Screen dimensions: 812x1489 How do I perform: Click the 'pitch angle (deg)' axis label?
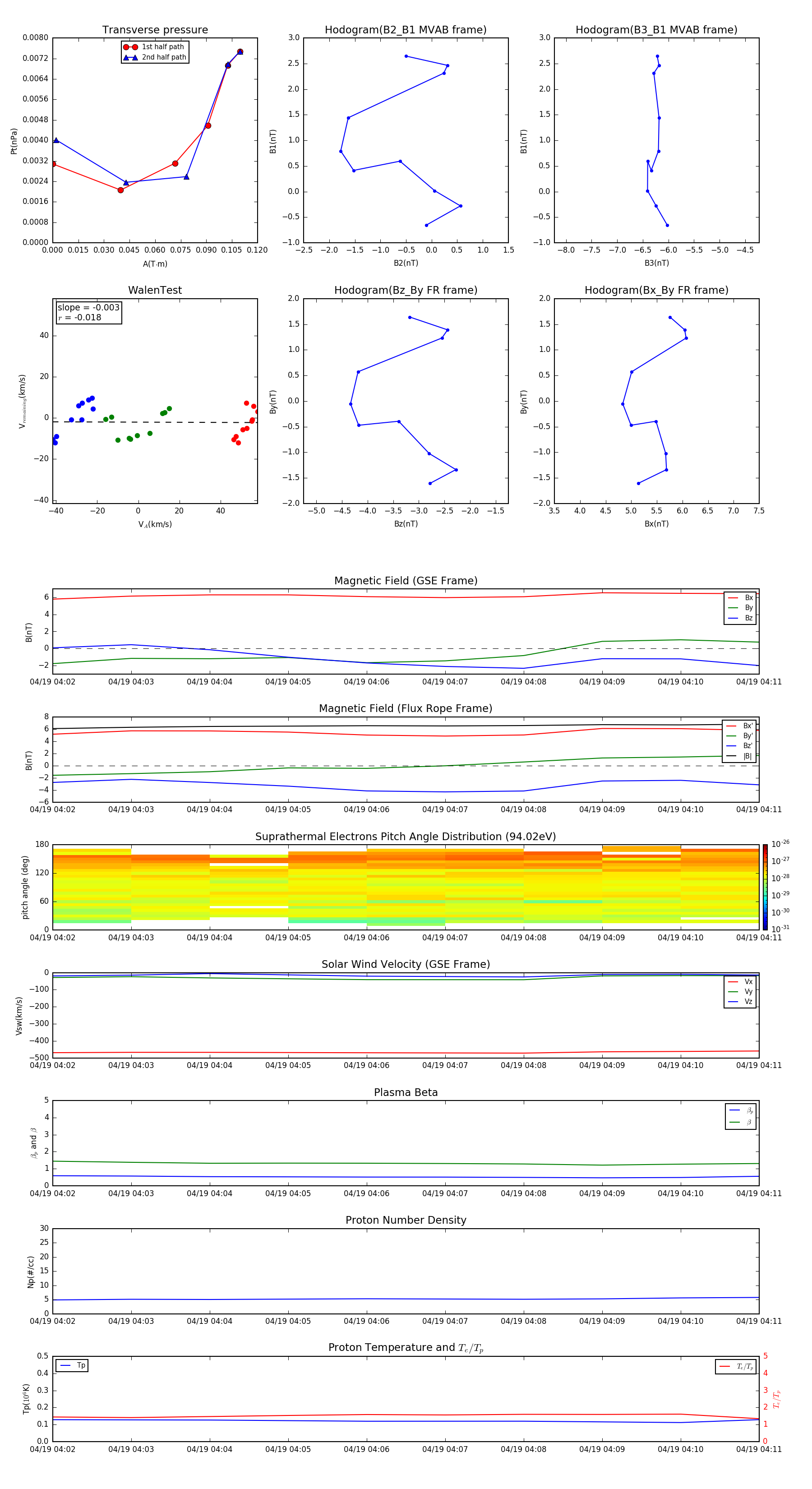click(x=25, y=887)
